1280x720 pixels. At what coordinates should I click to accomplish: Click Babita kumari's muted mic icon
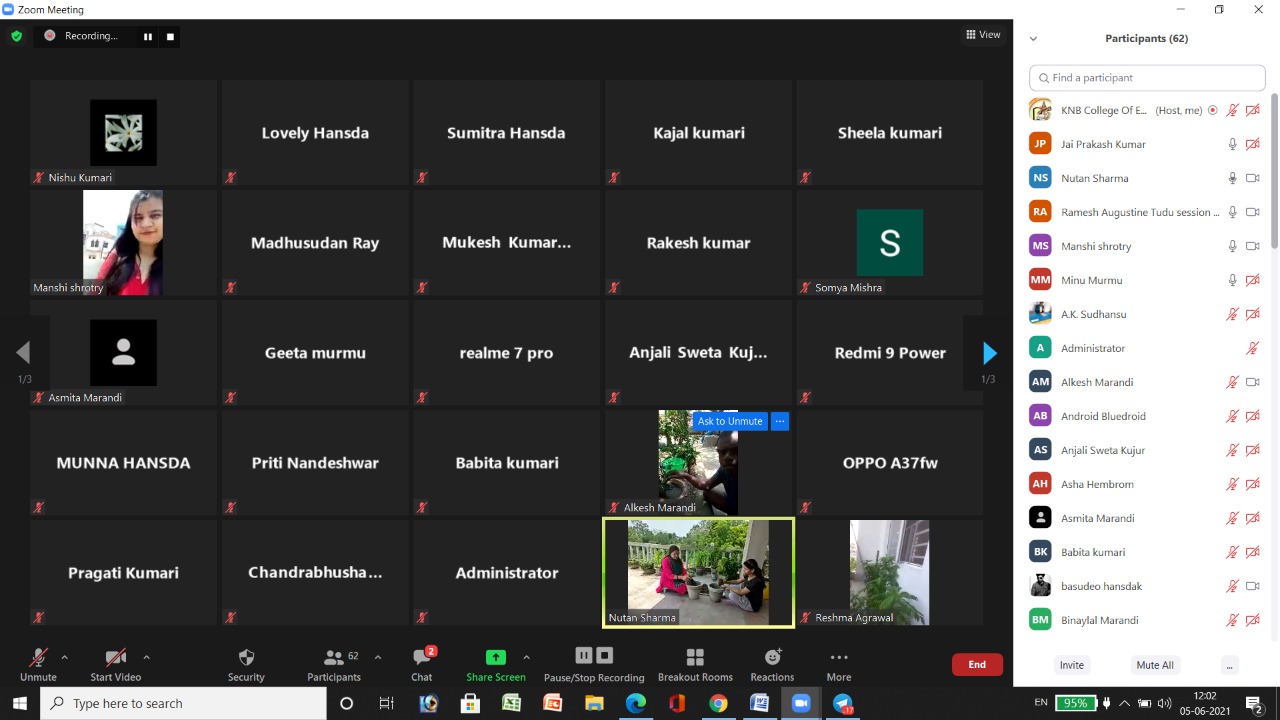tap(1233, 552)
